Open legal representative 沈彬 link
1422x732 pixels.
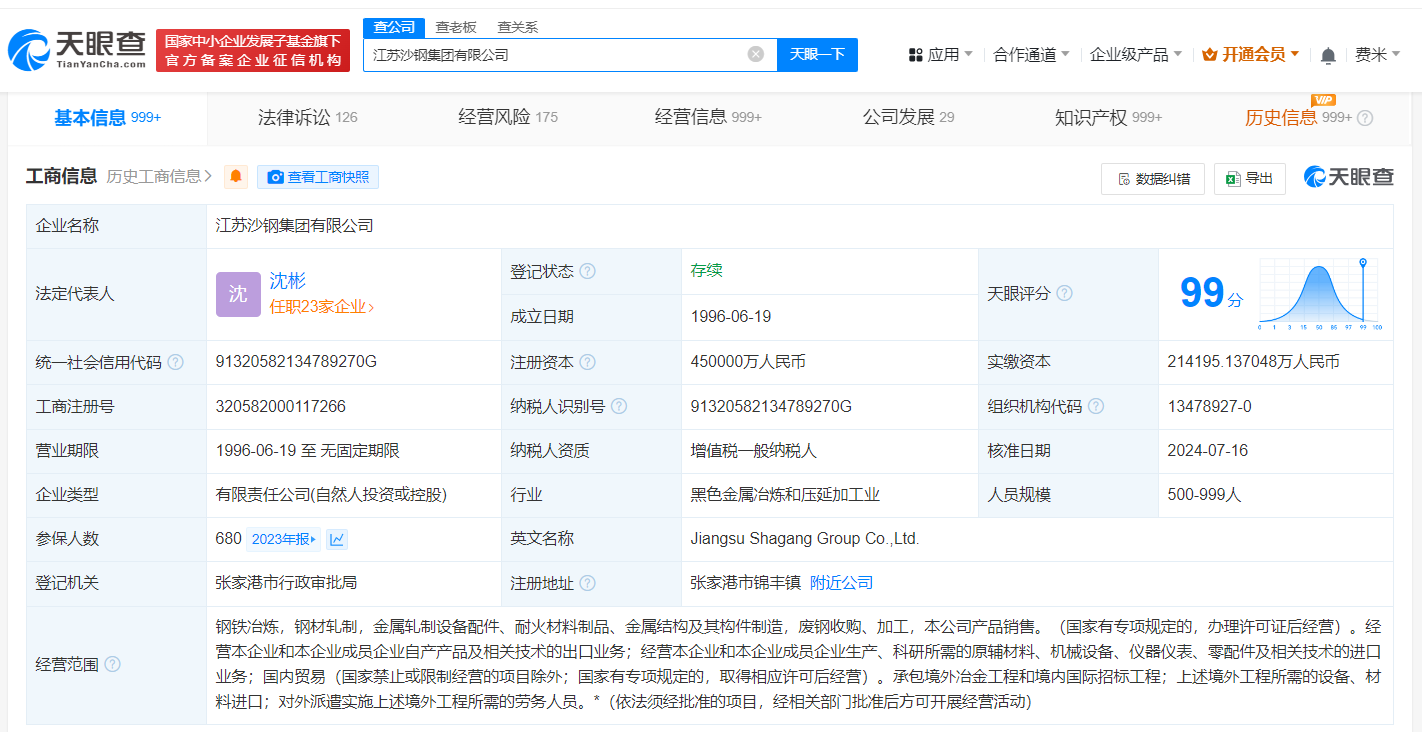click(287, 281)
